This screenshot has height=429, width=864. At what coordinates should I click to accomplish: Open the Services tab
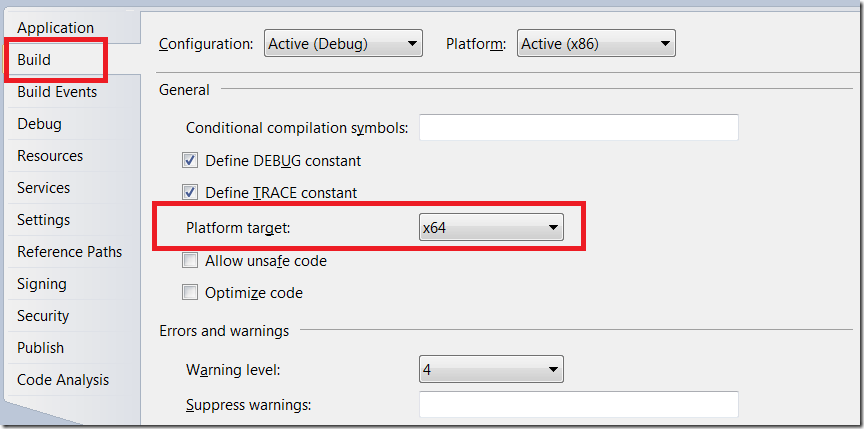pos(44,187)
